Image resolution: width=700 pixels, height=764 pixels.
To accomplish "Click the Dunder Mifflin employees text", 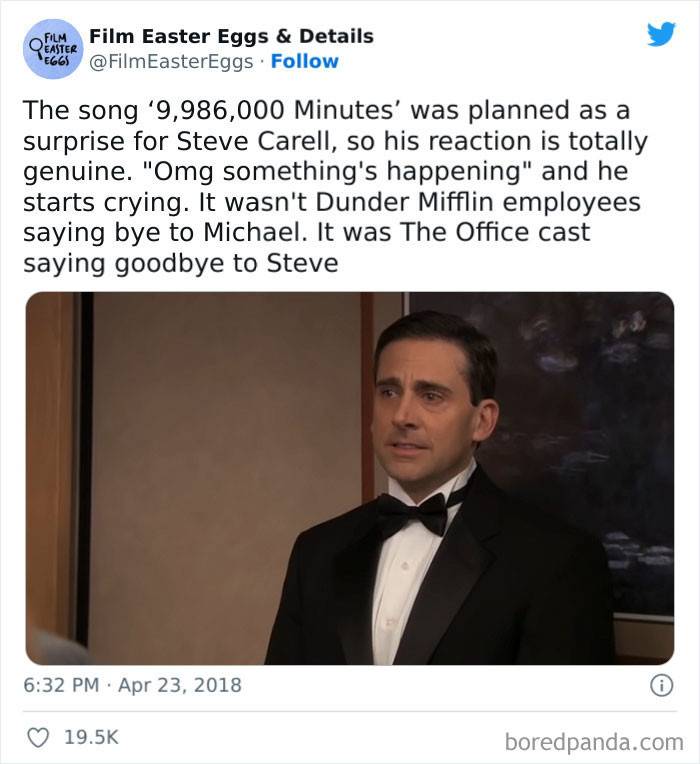I will point(478,202).
